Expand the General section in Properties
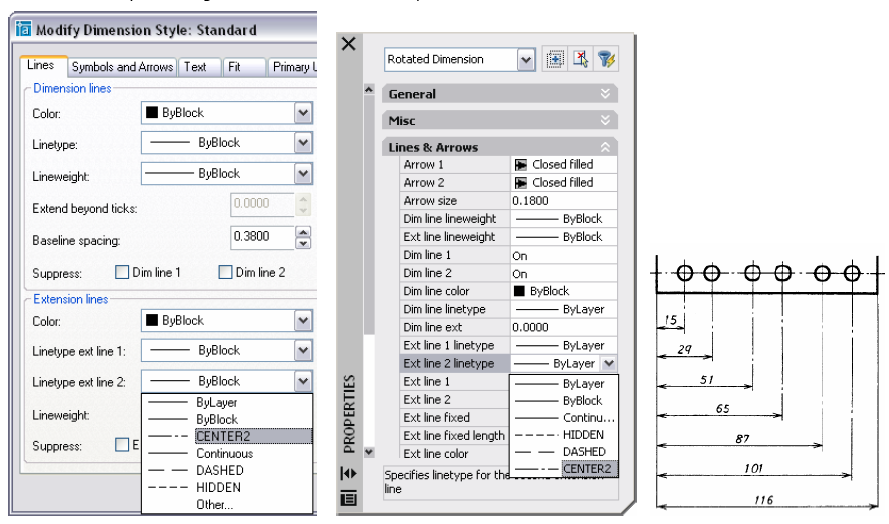 pos(606,94)
